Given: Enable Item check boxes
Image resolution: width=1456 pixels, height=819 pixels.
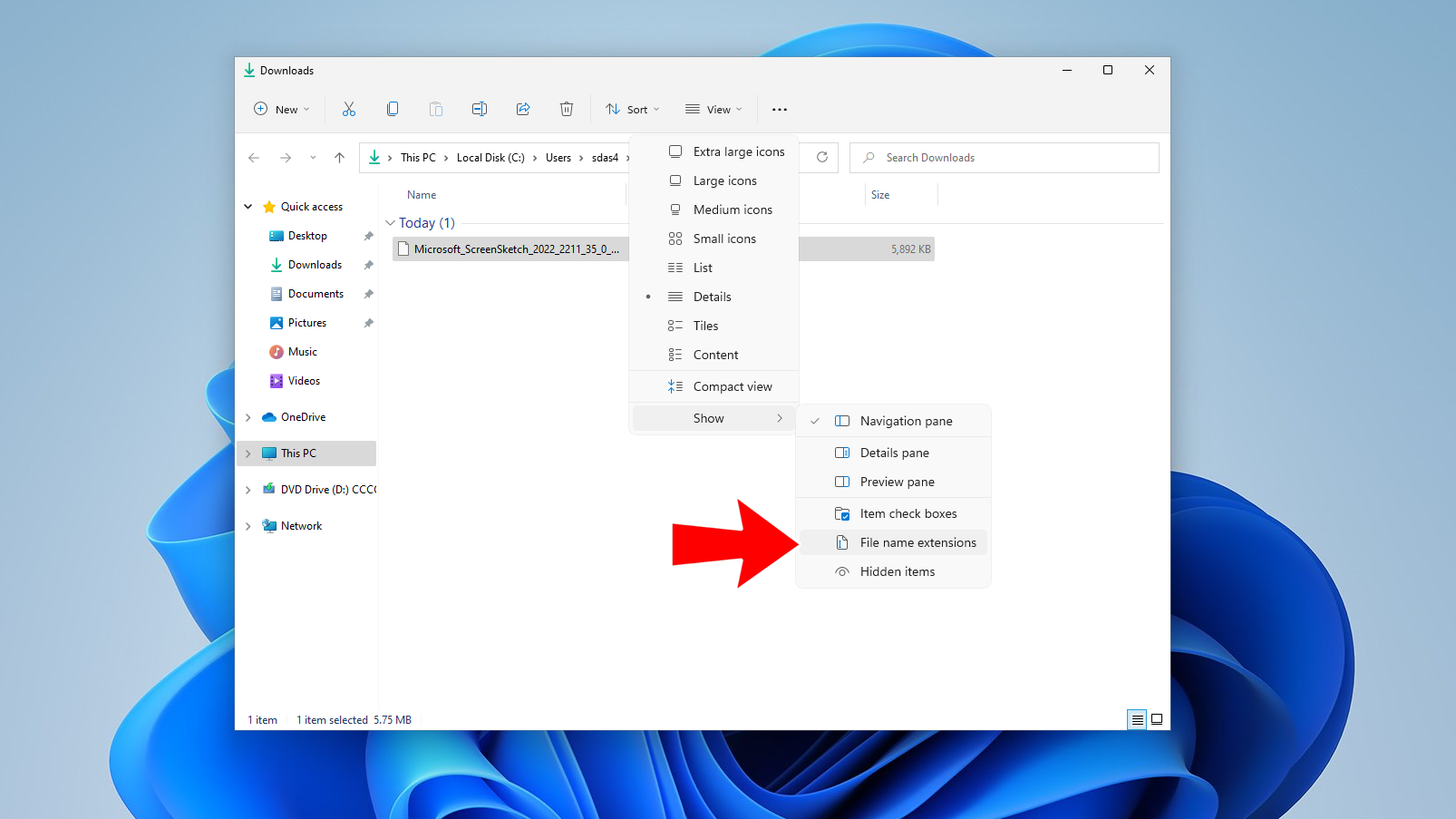Looking at the screenshot, I should point(908,512).
